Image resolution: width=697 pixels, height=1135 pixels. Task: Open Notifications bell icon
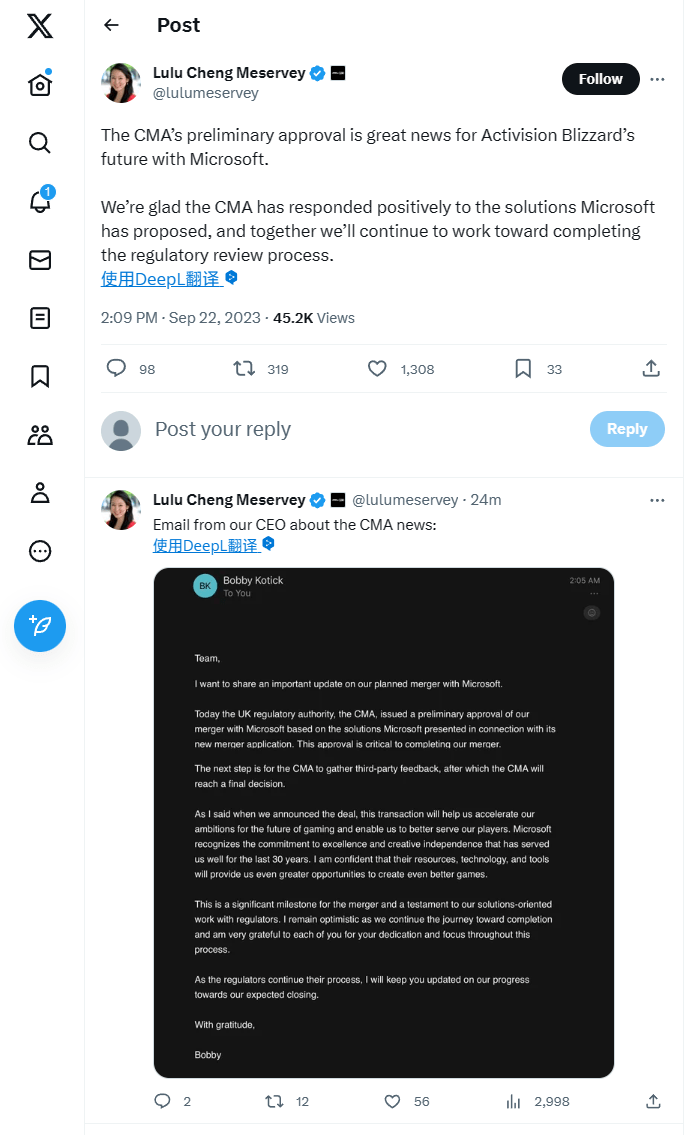pos(40,201)
